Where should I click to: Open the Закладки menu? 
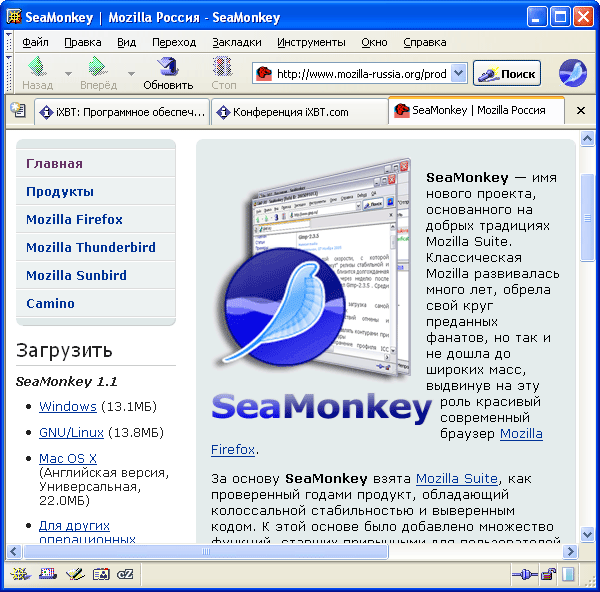237,42
